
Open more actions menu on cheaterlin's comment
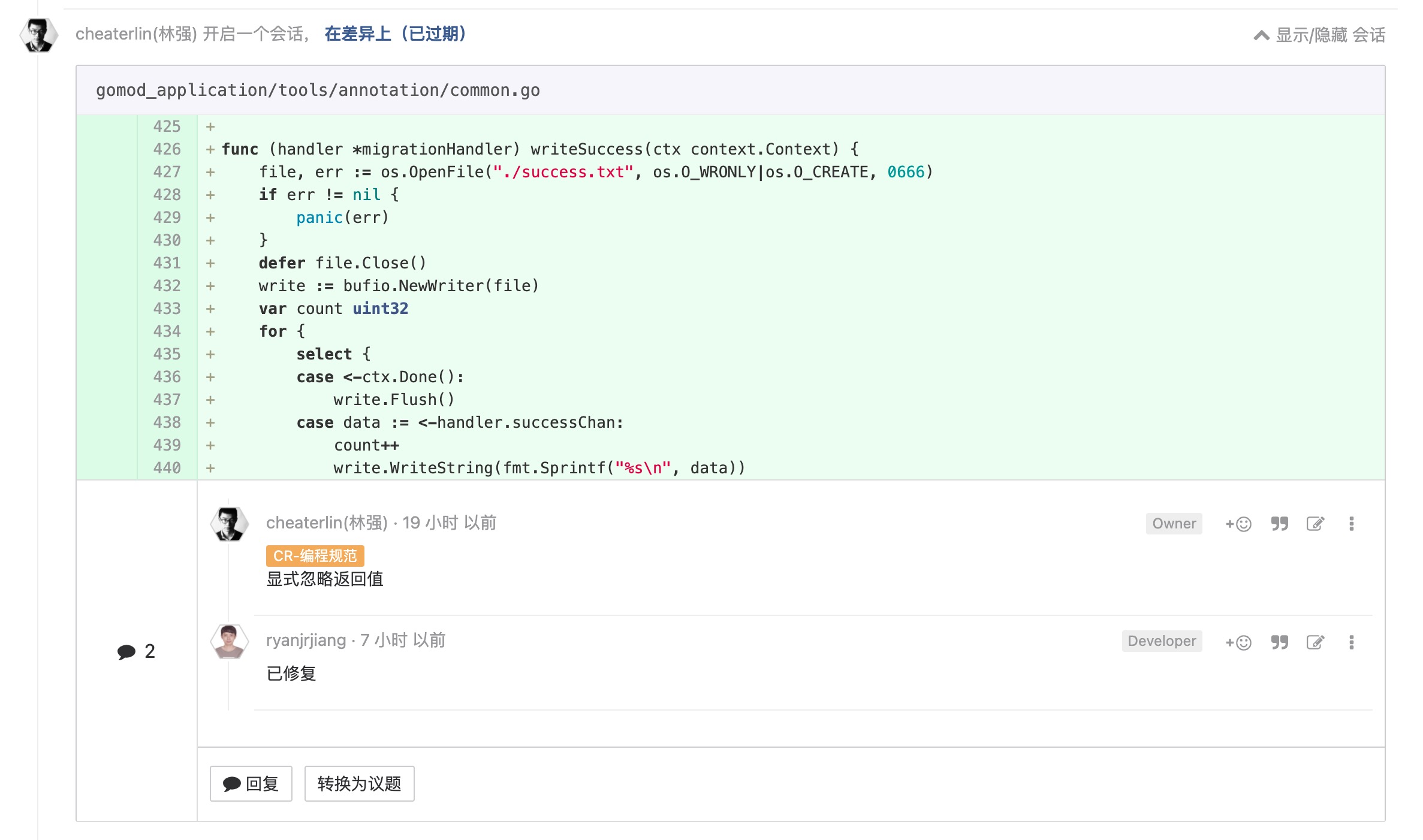[1351, 524]
